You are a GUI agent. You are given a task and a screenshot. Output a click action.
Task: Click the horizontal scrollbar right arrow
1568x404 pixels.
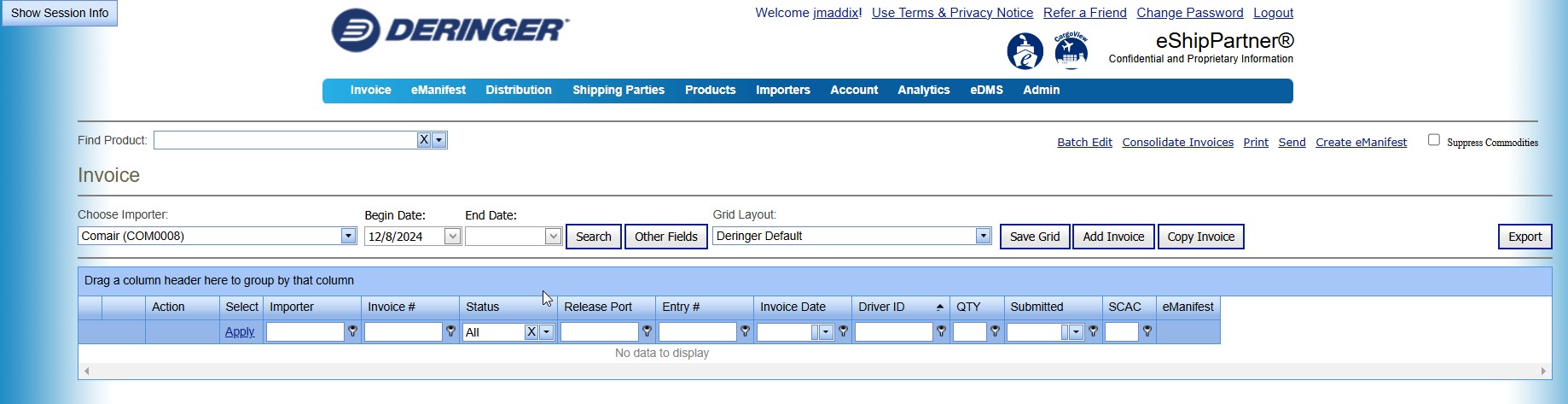point(1542,372)
